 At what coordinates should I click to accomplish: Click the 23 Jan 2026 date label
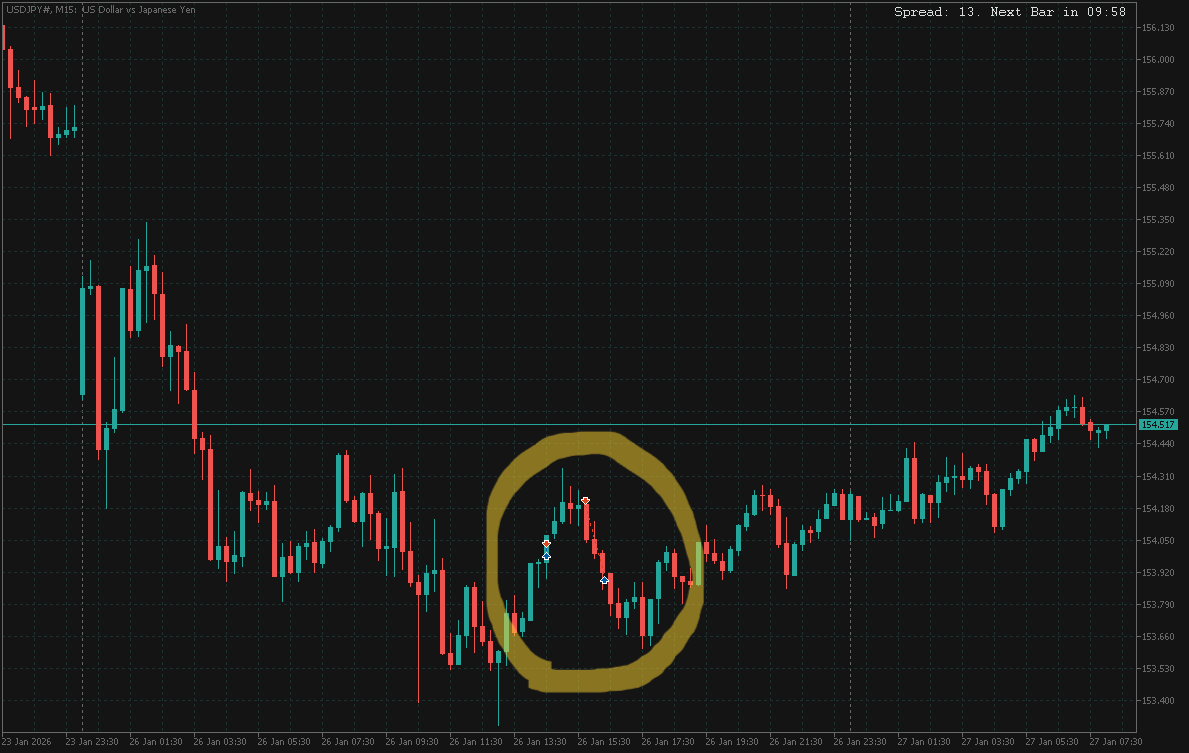click(x=28, y=742)
